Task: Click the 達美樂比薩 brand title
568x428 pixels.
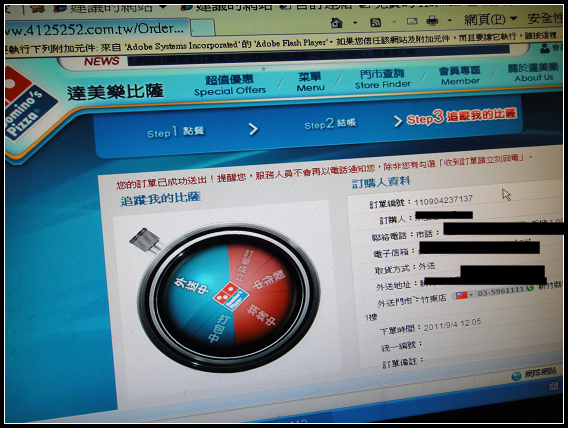Action: tap(116, 92)
